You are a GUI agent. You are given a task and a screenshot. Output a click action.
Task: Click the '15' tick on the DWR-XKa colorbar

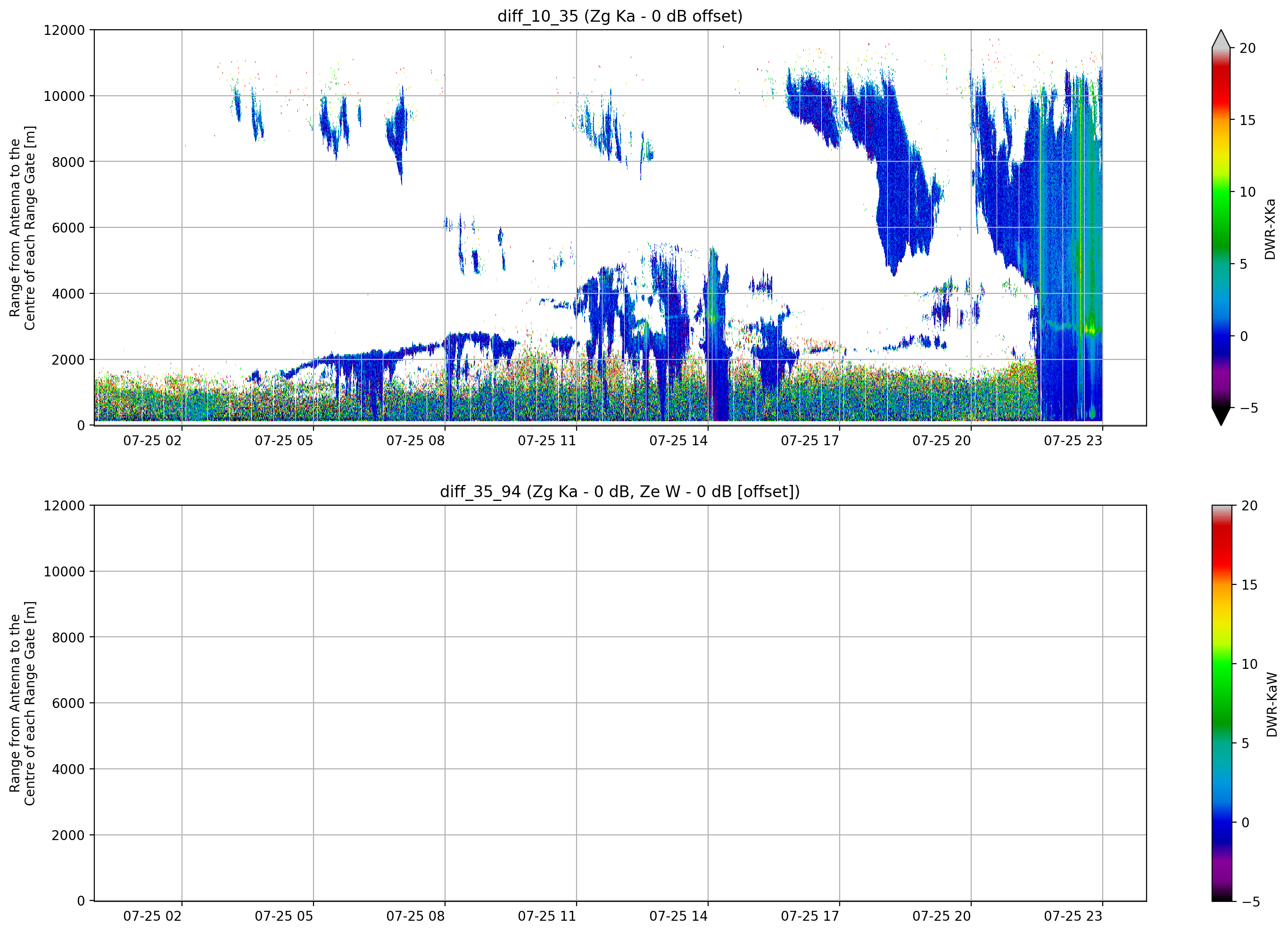coord(1247,120)
